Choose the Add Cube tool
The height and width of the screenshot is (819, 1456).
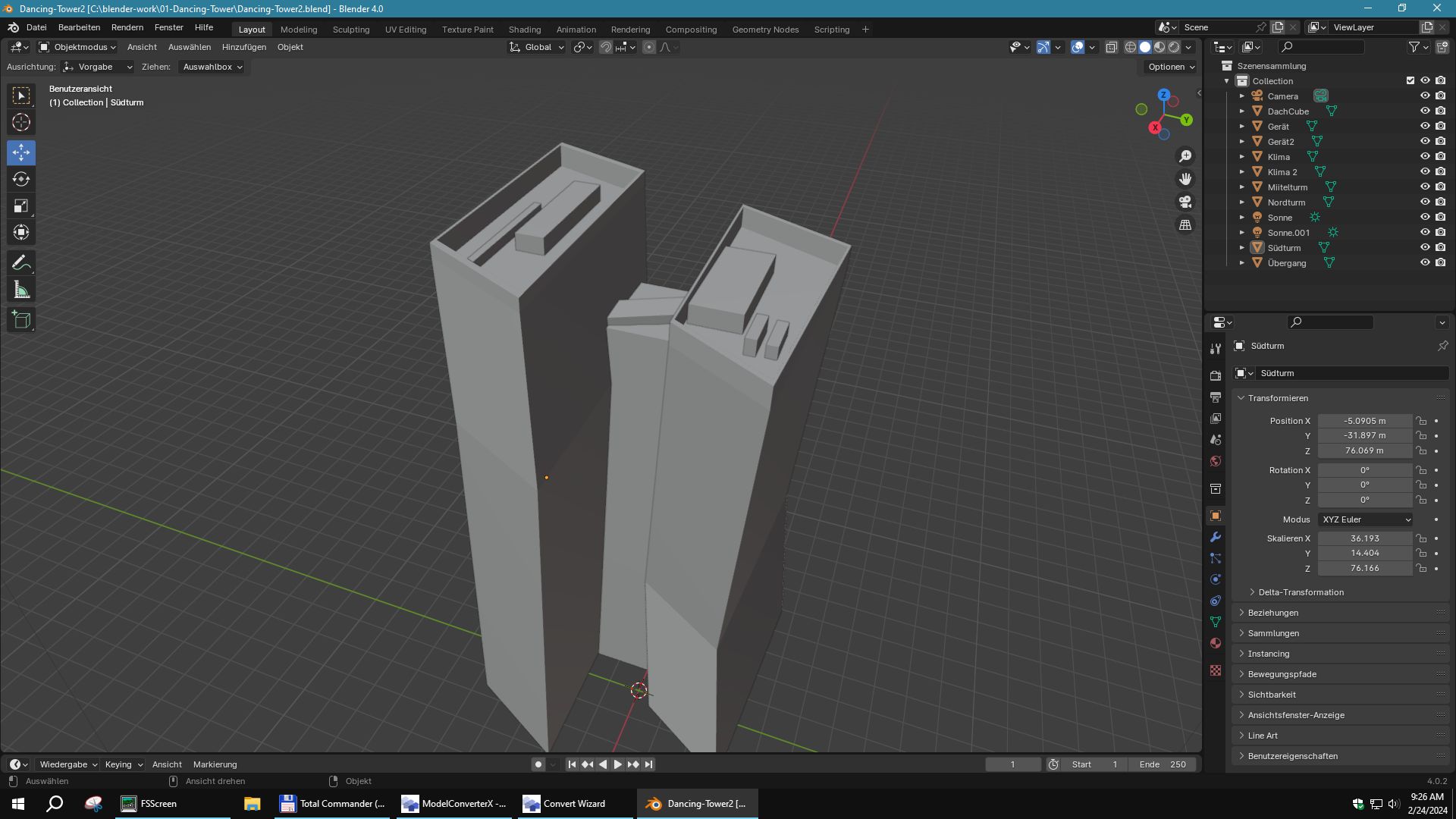21,320
